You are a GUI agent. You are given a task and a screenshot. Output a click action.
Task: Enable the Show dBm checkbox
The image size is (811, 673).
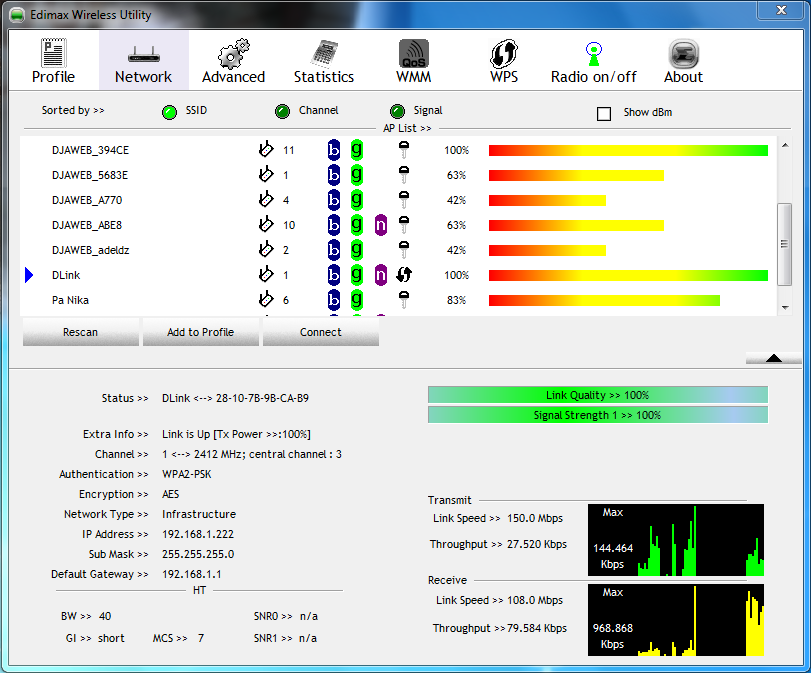604,113
